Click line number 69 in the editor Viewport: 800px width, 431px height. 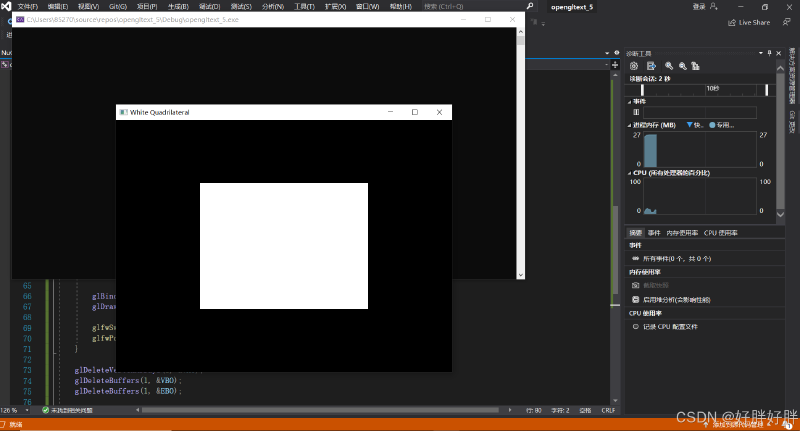(27, 328)
